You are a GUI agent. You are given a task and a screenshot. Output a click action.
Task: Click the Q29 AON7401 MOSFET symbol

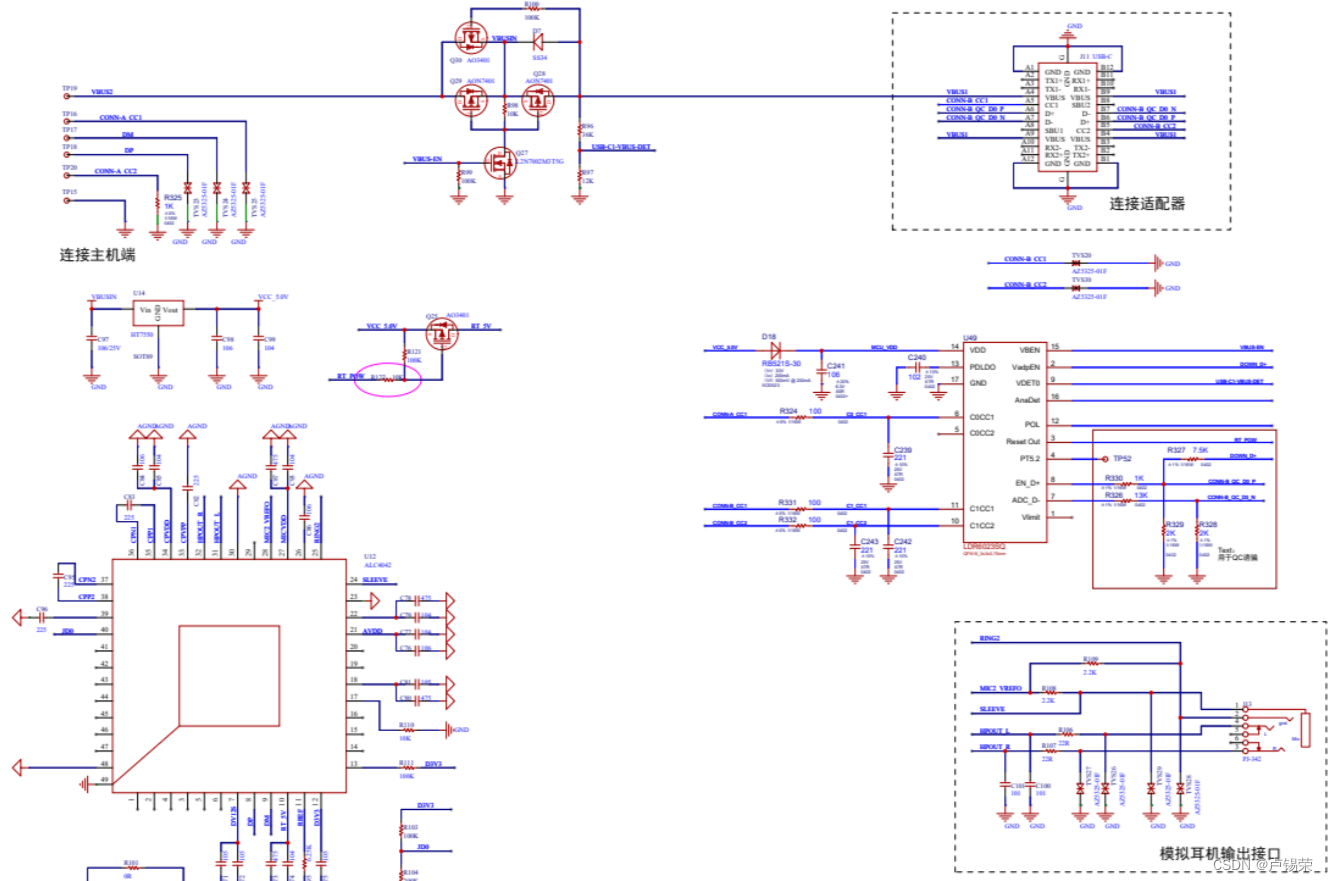[x=471, y=98]
